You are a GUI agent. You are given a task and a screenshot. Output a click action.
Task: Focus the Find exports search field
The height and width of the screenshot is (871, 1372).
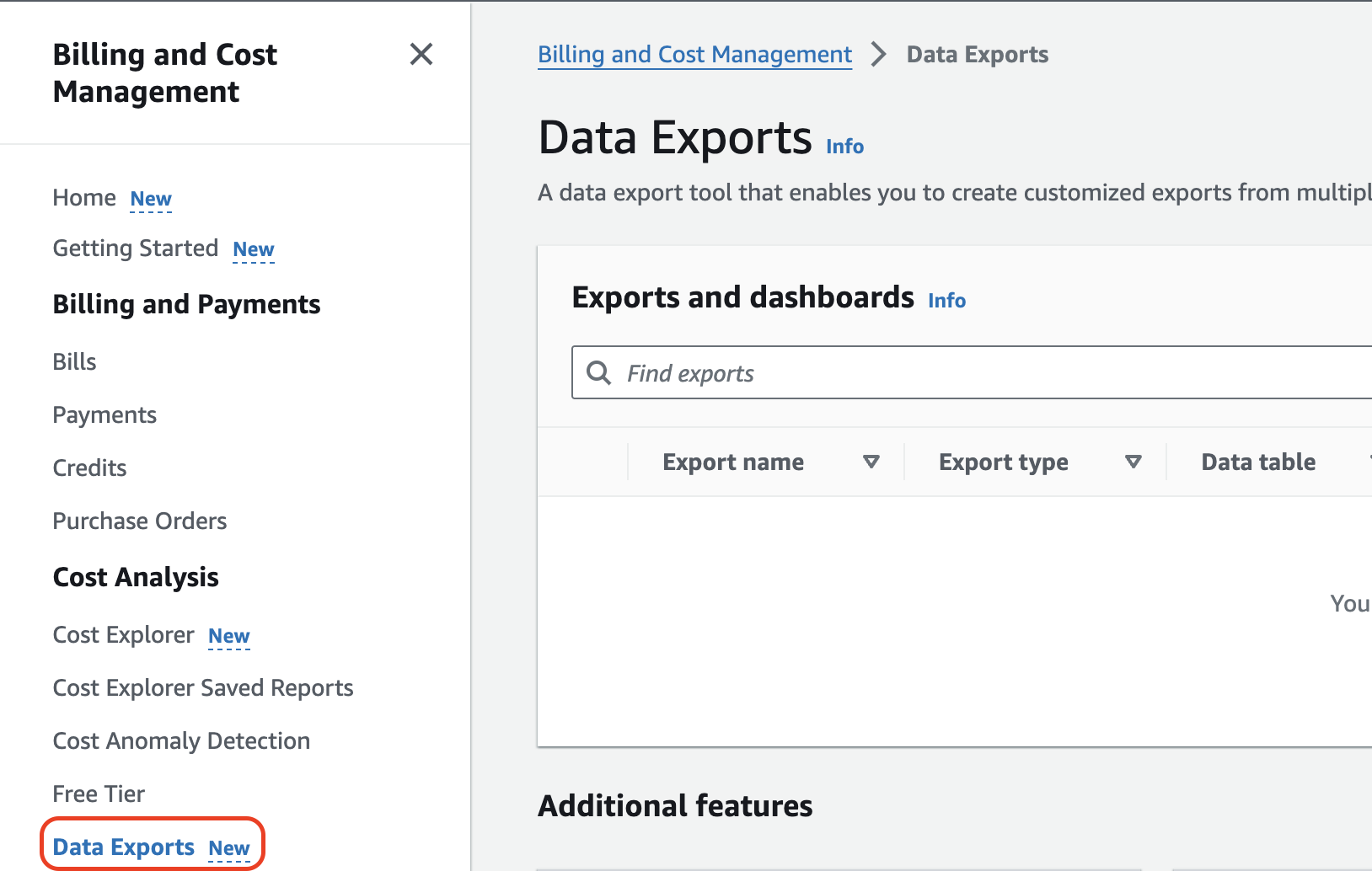(972, 372)
